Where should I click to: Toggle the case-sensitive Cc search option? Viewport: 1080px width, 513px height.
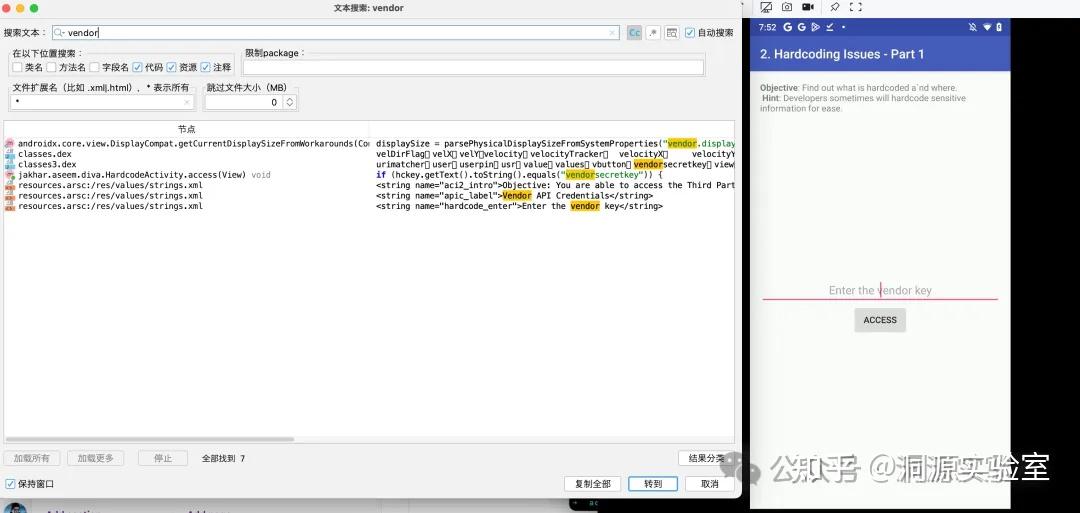pyautogui.click(x=634, y=33)
